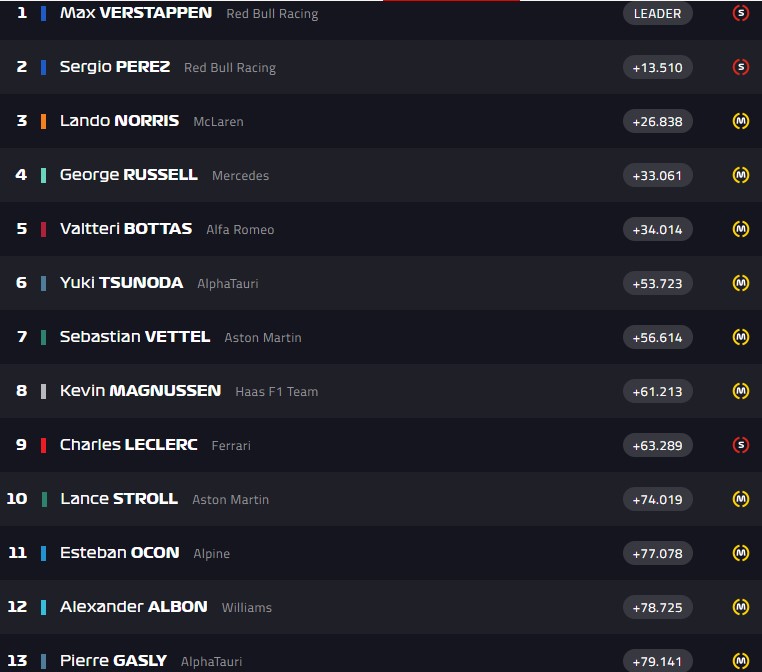Click McLaren orange team color bar
The width and height of the screenshot is (762, 672).
(43, 122)
